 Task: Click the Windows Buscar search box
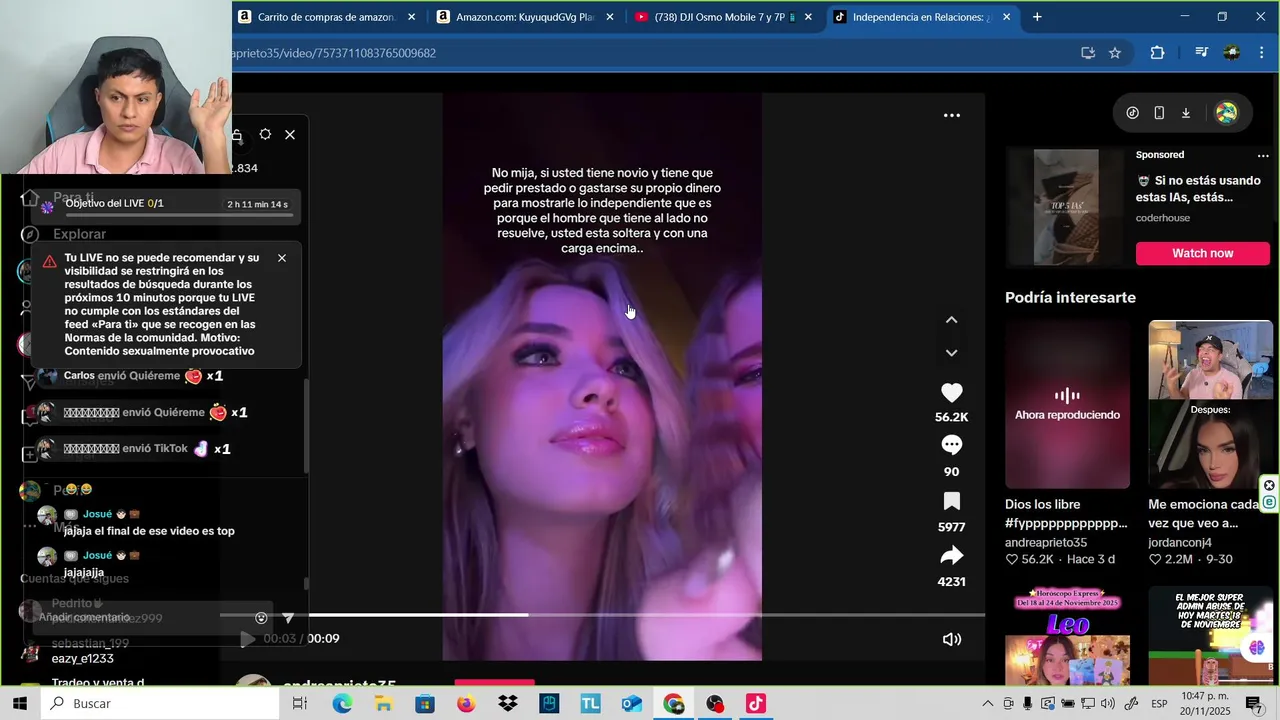[160, 703]
